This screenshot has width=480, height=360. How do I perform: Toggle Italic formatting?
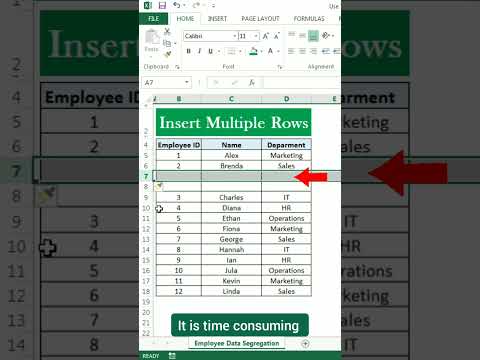(199, 51)
